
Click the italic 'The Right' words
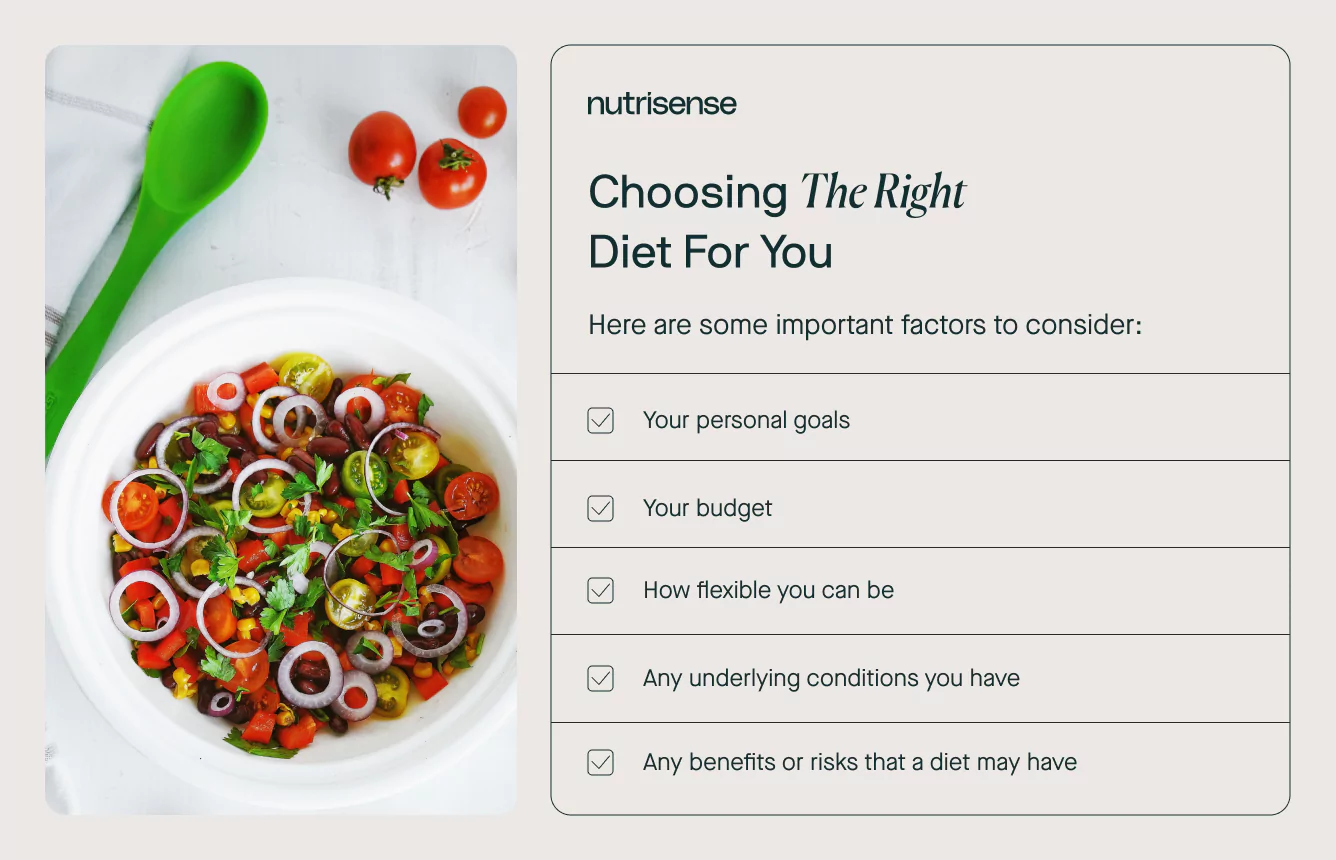(883, 192)
